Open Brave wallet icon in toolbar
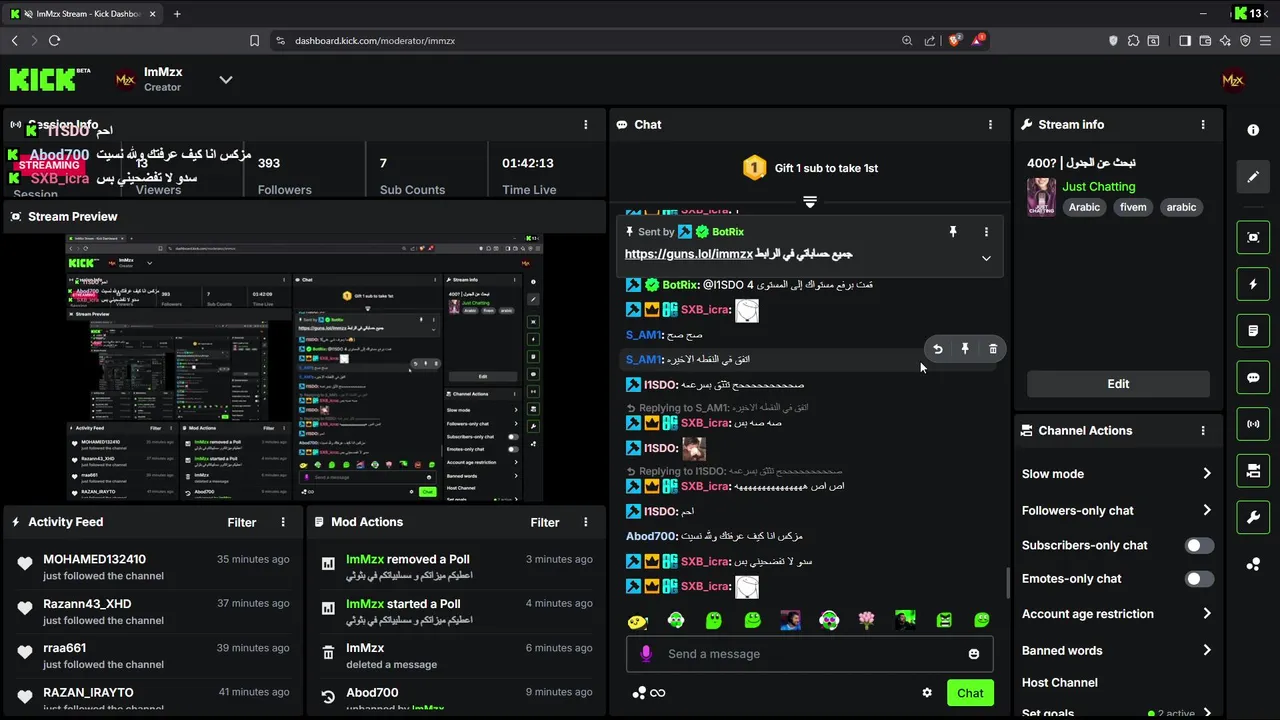Screen dimensions: 1280x720 click(1205, 41)
